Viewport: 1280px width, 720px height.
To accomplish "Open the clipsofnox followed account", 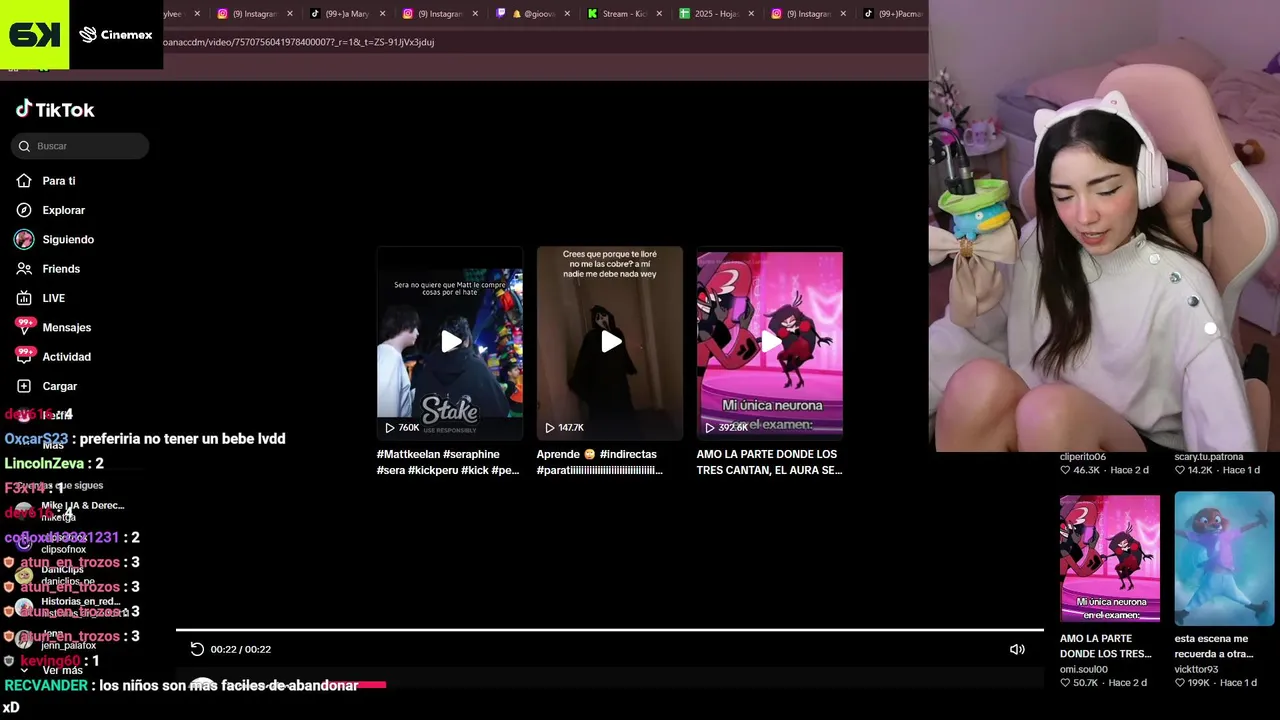I will (x=63, y=549).
